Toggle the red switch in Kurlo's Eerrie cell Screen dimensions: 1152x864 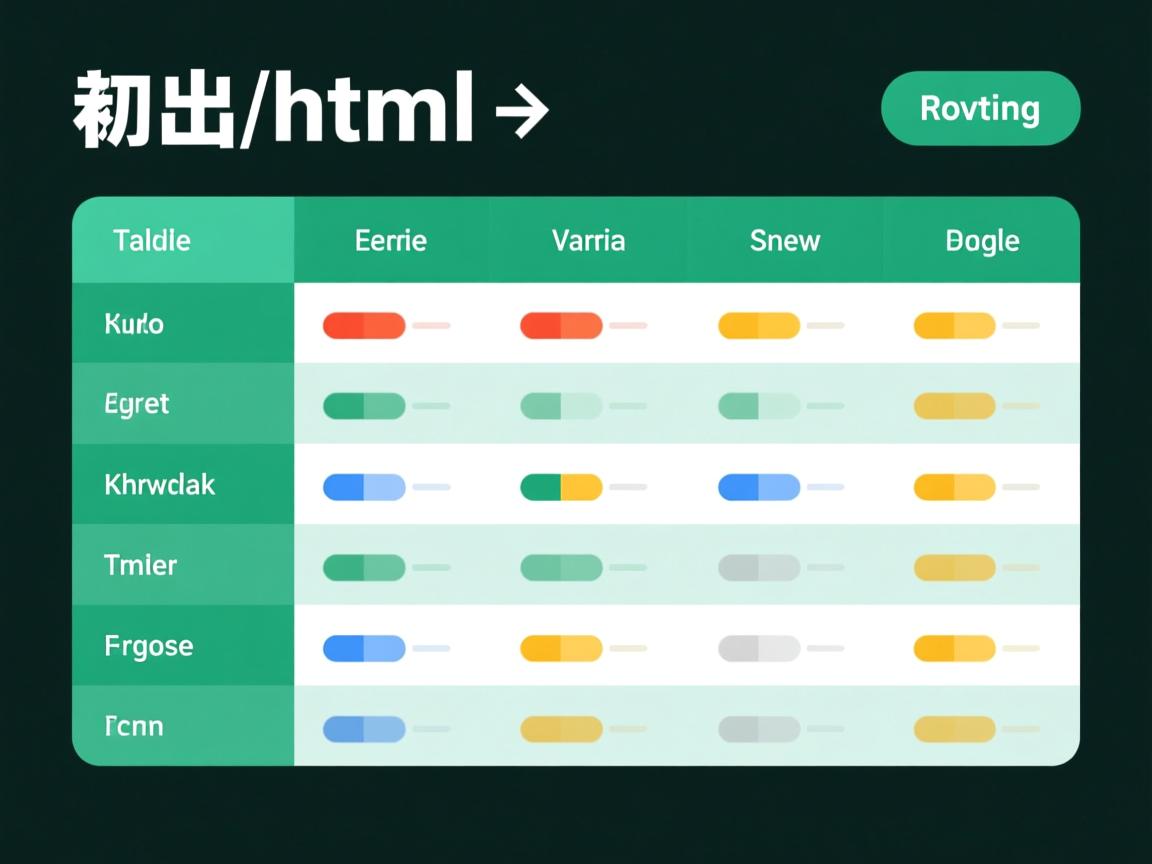click(x=364, y=325)
